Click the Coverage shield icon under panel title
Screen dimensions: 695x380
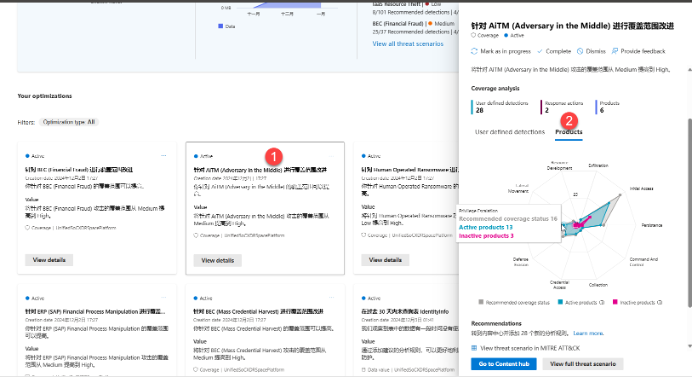[473, 35]
